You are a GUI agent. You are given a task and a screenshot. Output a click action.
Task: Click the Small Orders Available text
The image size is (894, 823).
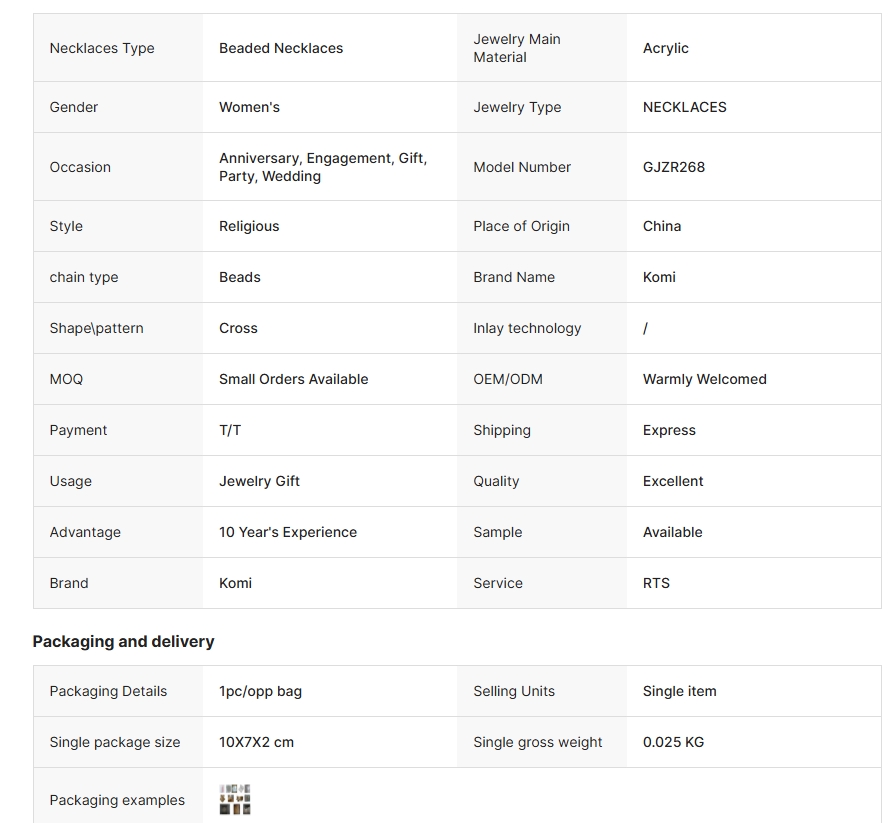tap(294, 379)
